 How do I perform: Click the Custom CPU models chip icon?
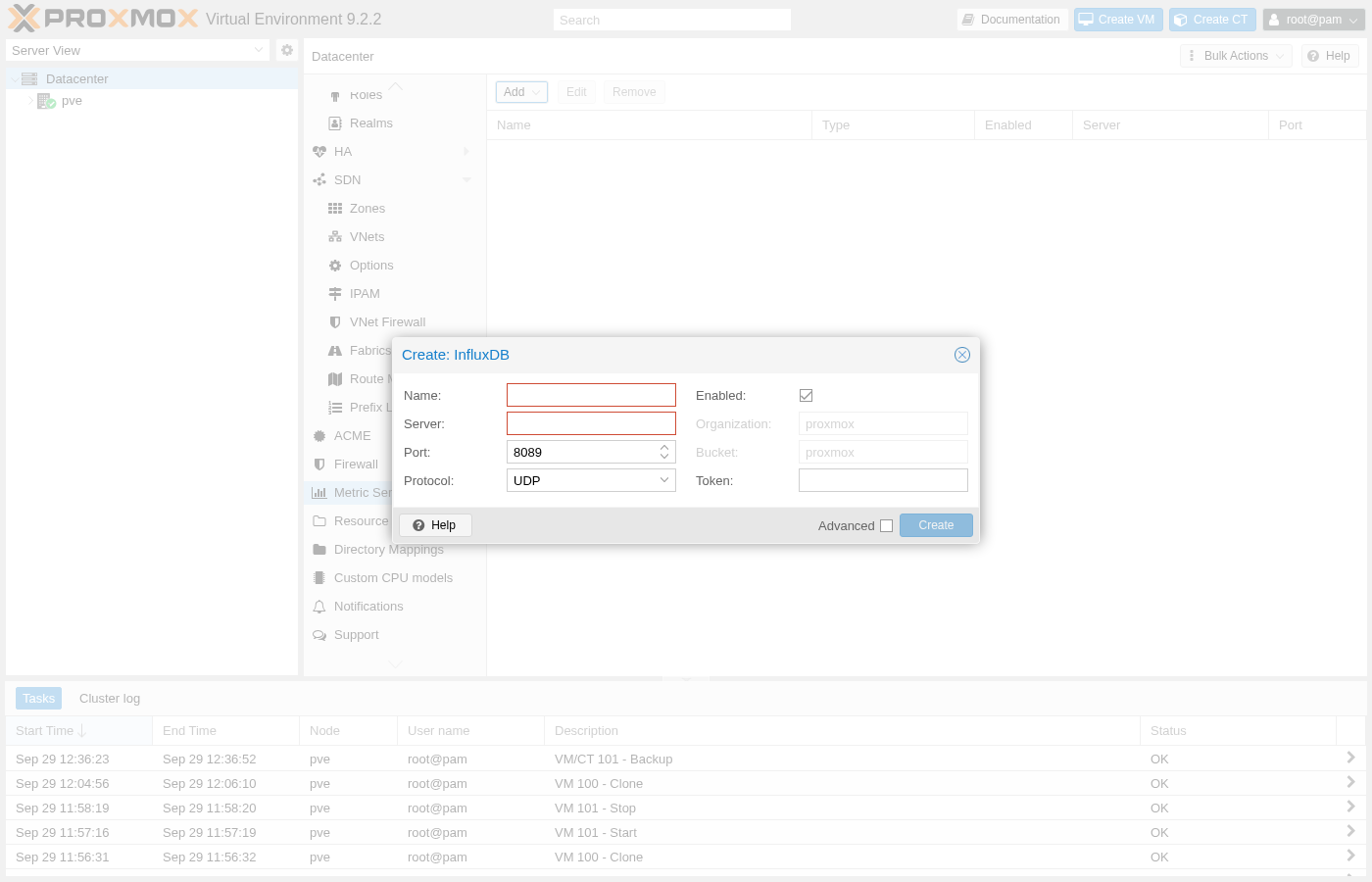point(319,578)
